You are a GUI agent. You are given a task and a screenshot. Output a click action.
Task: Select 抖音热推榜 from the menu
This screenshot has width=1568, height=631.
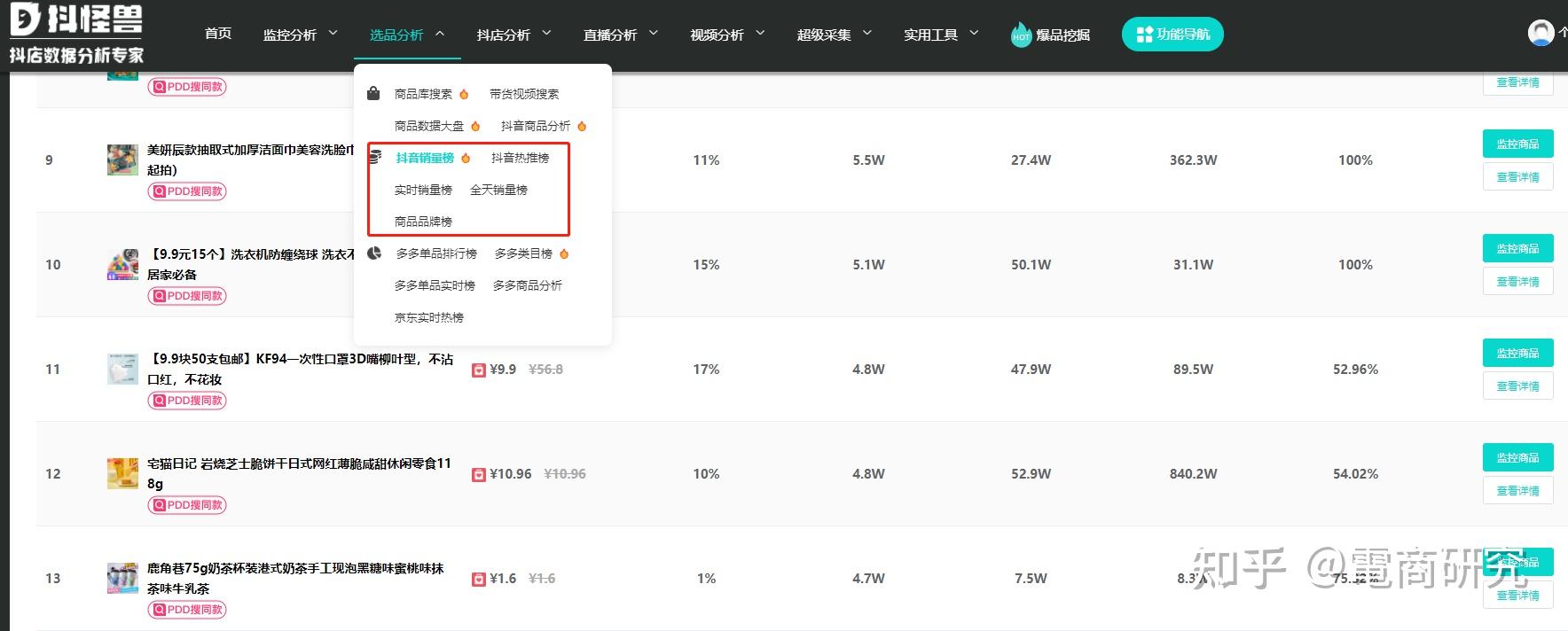[520, 158]
